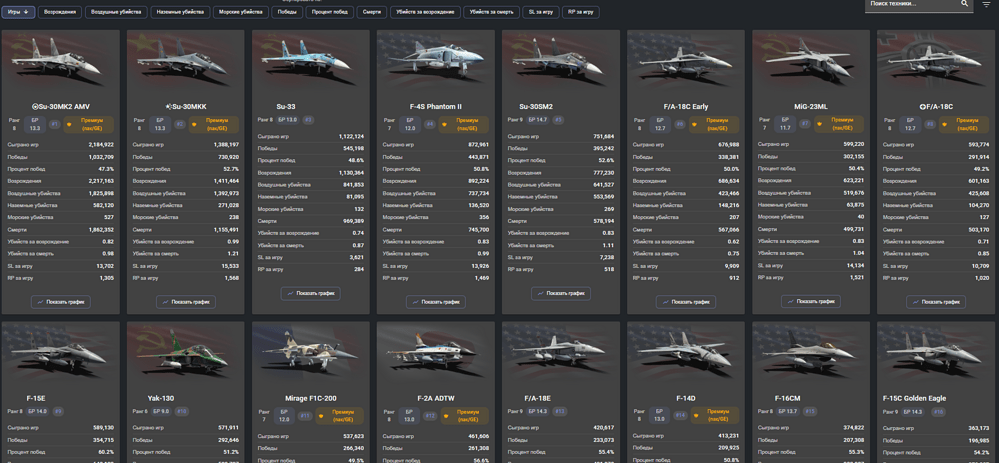Click the Premium badge on F-2A ADTW card
The width and height of the screenshot is (999, 463).
pyautogui.click(x=464, y=415)
